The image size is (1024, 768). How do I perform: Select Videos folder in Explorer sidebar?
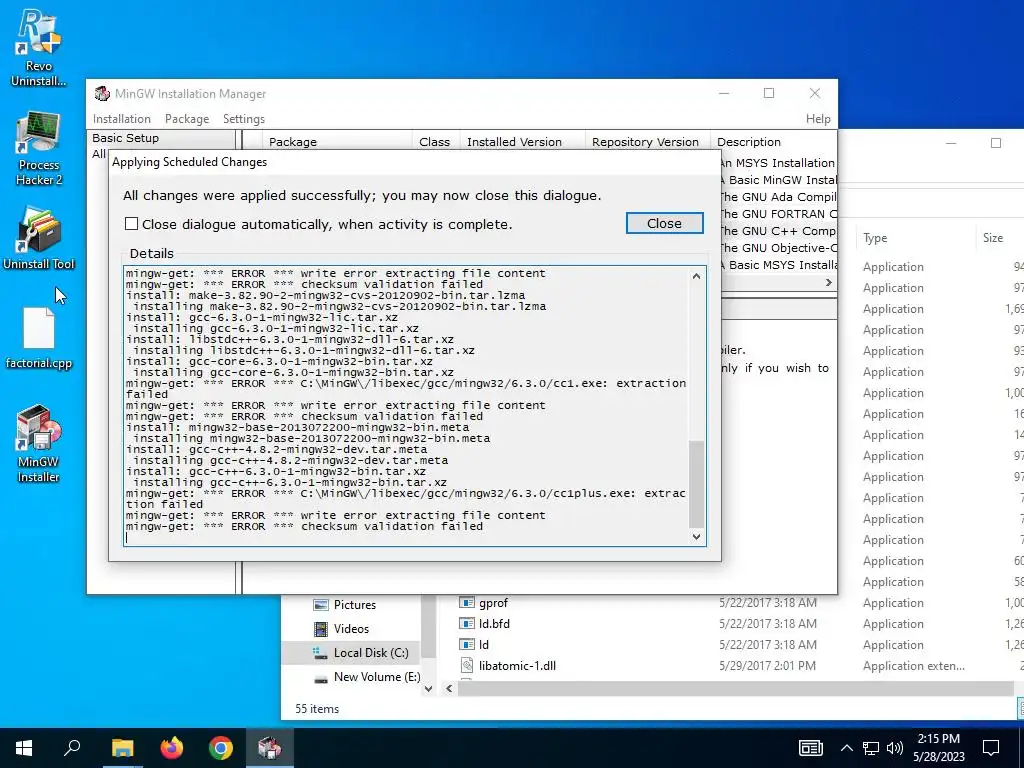(350, 629)
